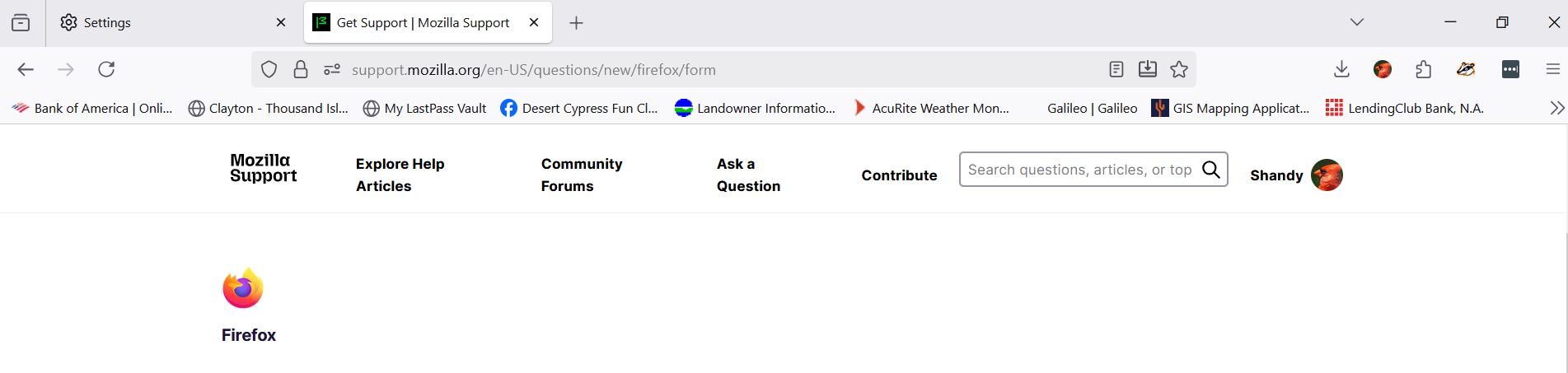
Task: Open the Community Forums menu
Action: click(x=582, y=175)
